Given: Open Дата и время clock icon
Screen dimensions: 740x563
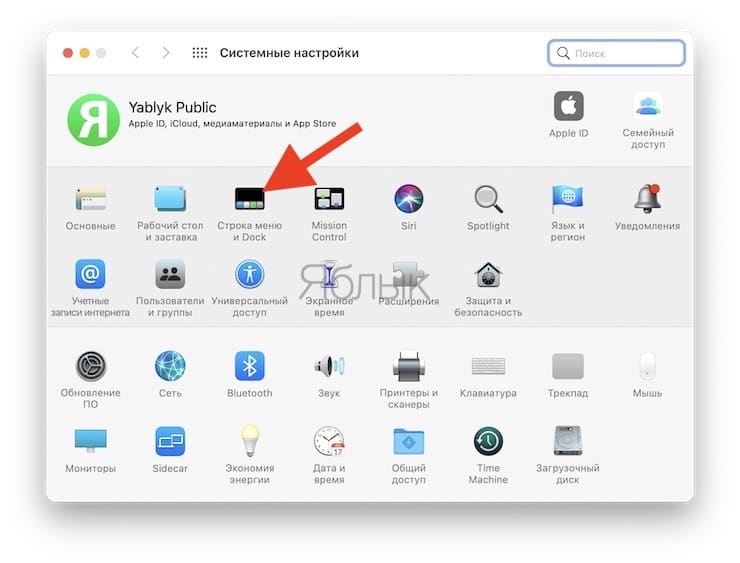Looking at the screenshot, I should coord(329,441).
